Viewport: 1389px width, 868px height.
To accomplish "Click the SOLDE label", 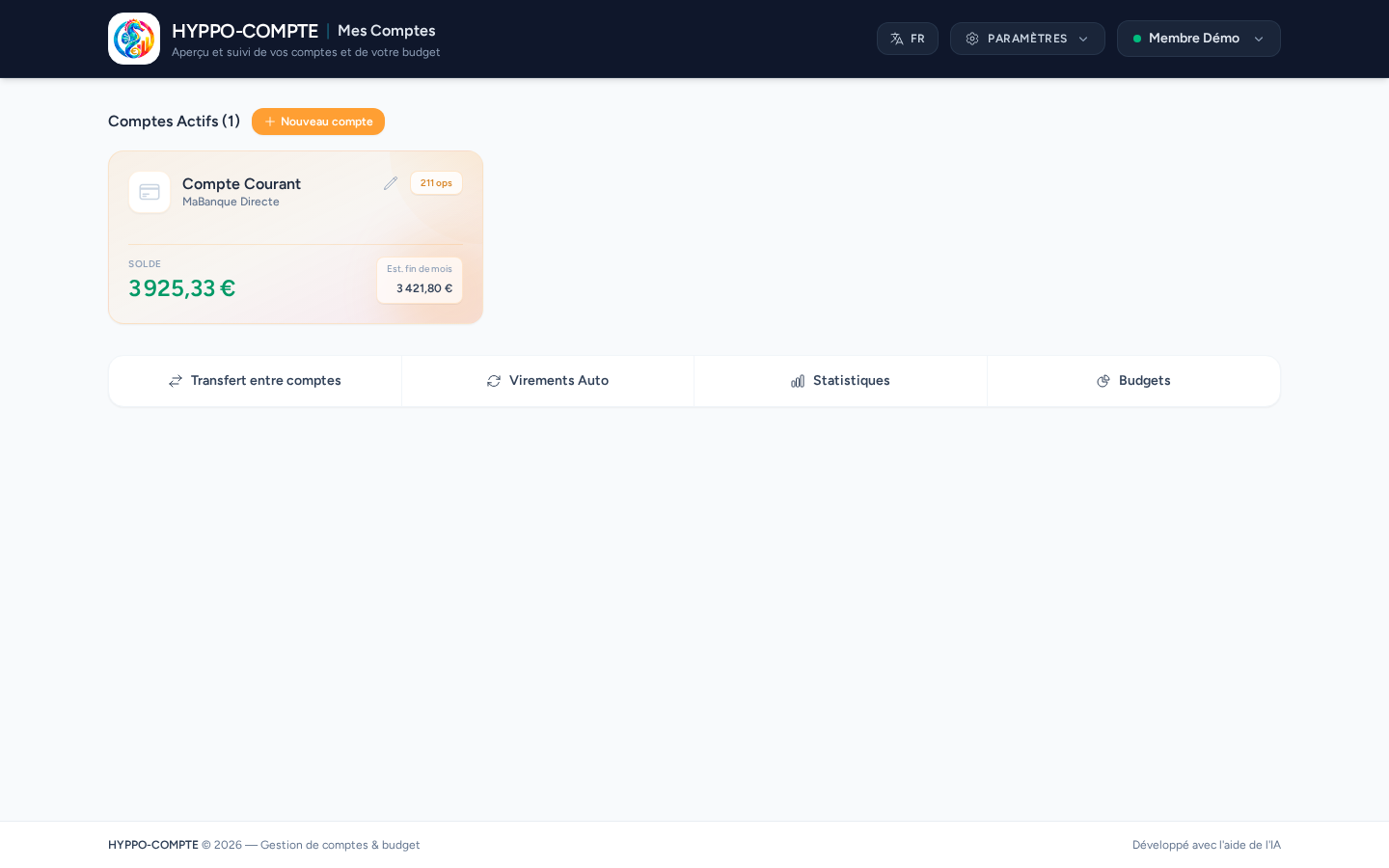I will pos(145,264).
